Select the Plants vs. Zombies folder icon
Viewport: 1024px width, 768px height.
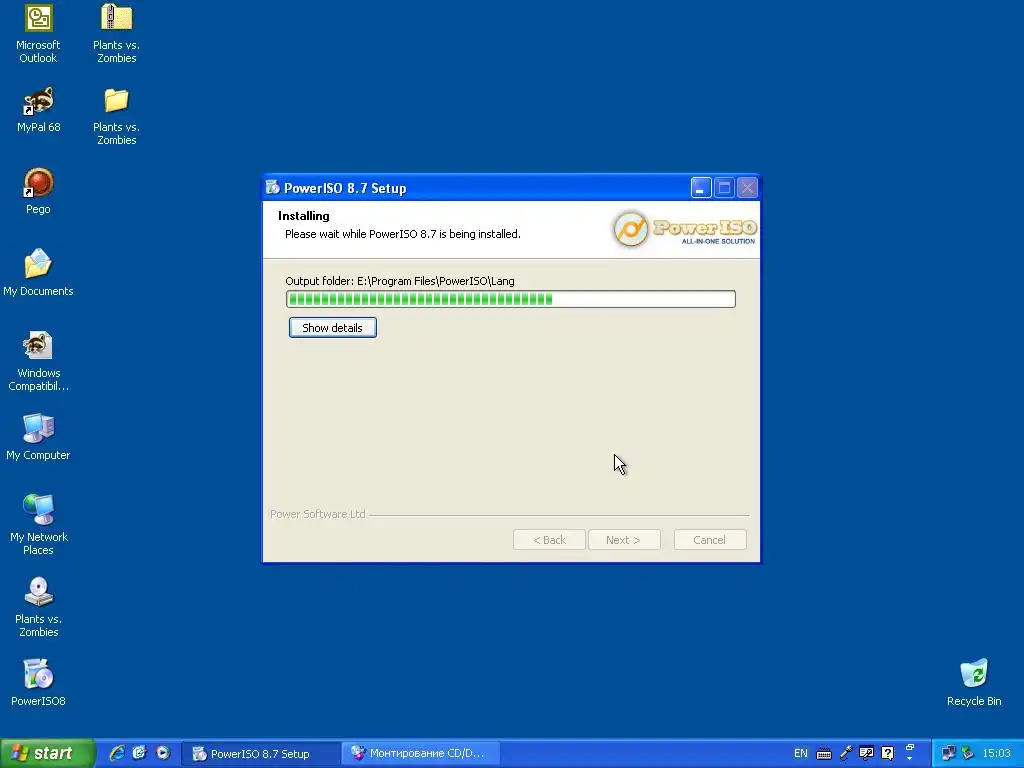click(x=116, y=116)
